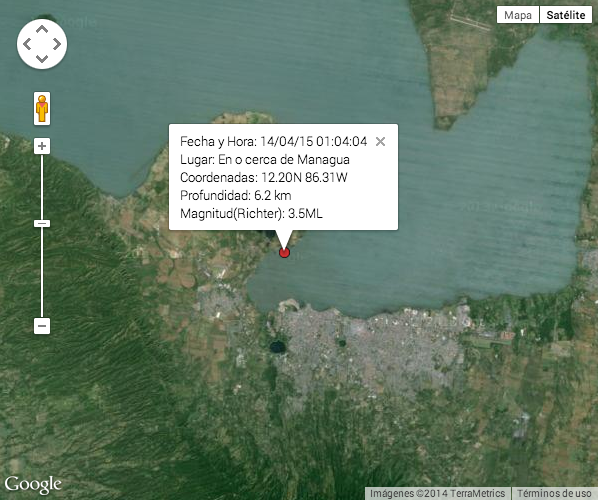This screenshot has width=598, height=501.
Task: Click the Google logo
Action: (x=33, y=484)
